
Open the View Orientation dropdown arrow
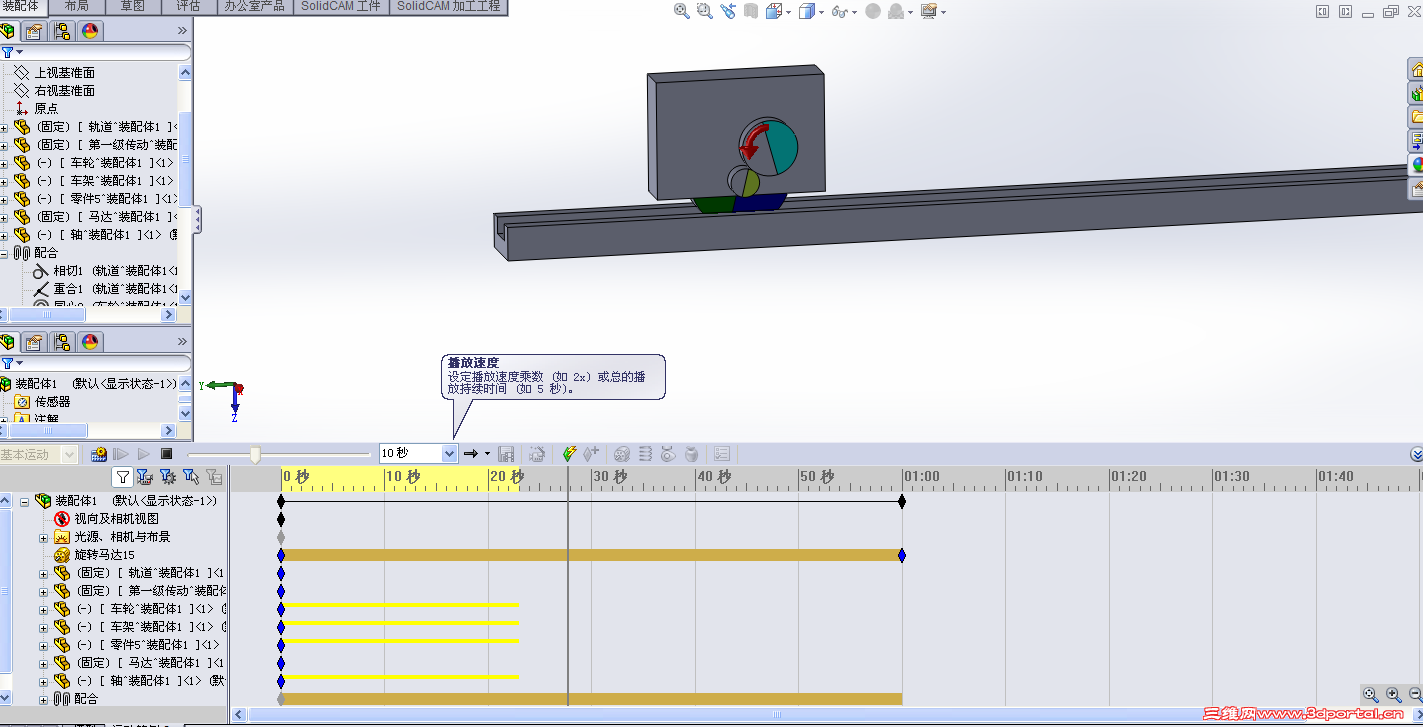[x=788, y=12]
